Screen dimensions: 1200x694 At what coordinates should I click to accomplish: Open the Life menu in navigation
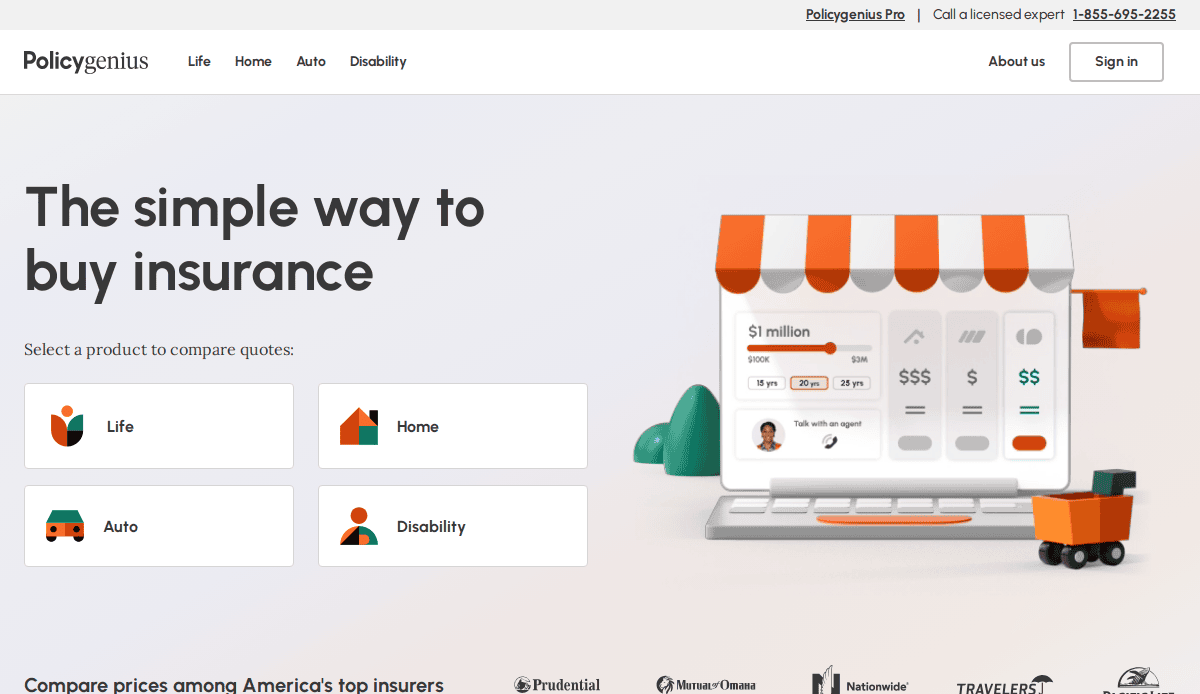199,61
